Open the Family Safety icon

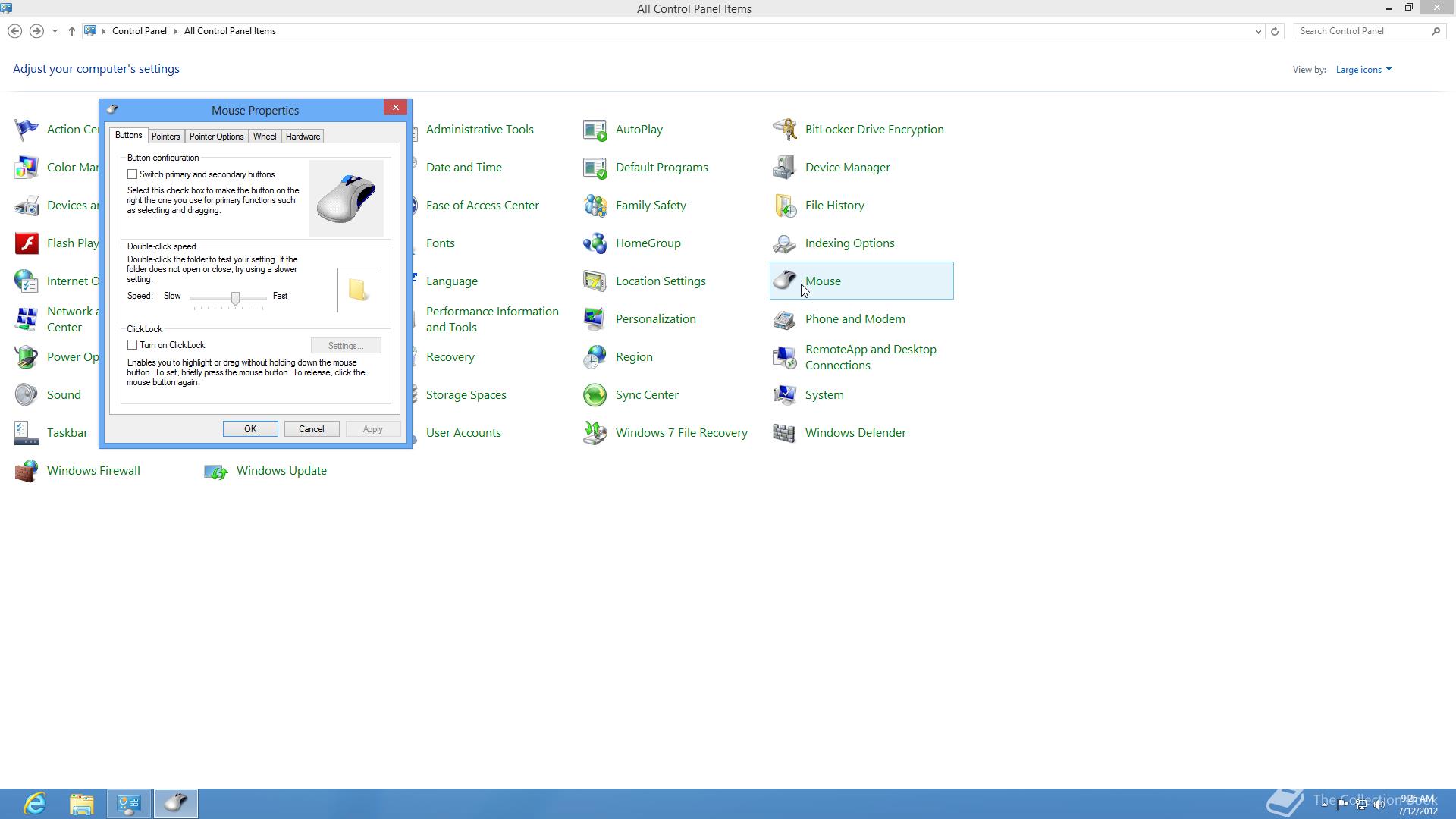click(595, 206)
